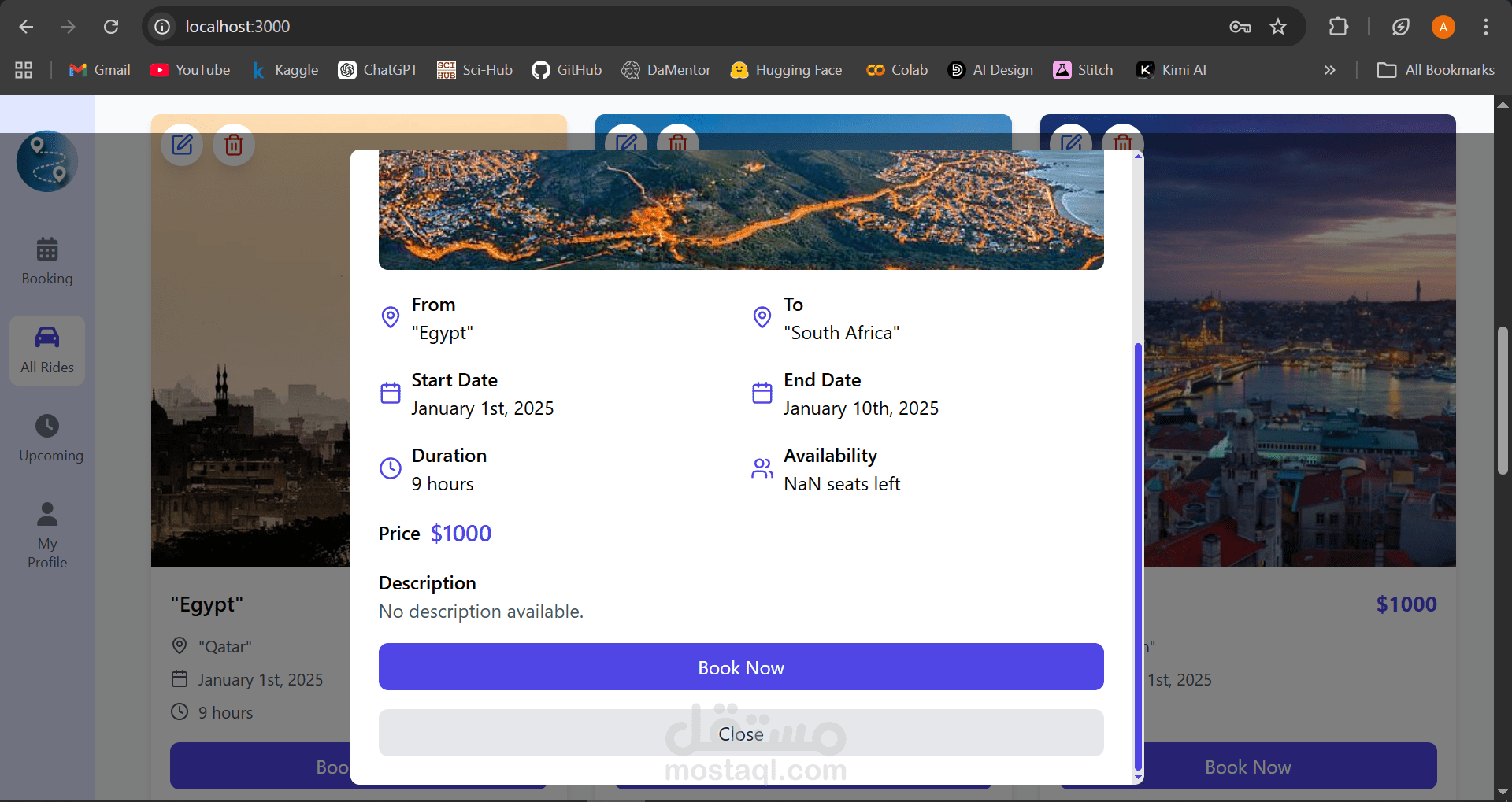Screen dimensions: 1512x802
Task: Click the Availability people icon
Action: pyautogui.click(x=762, y=468)
